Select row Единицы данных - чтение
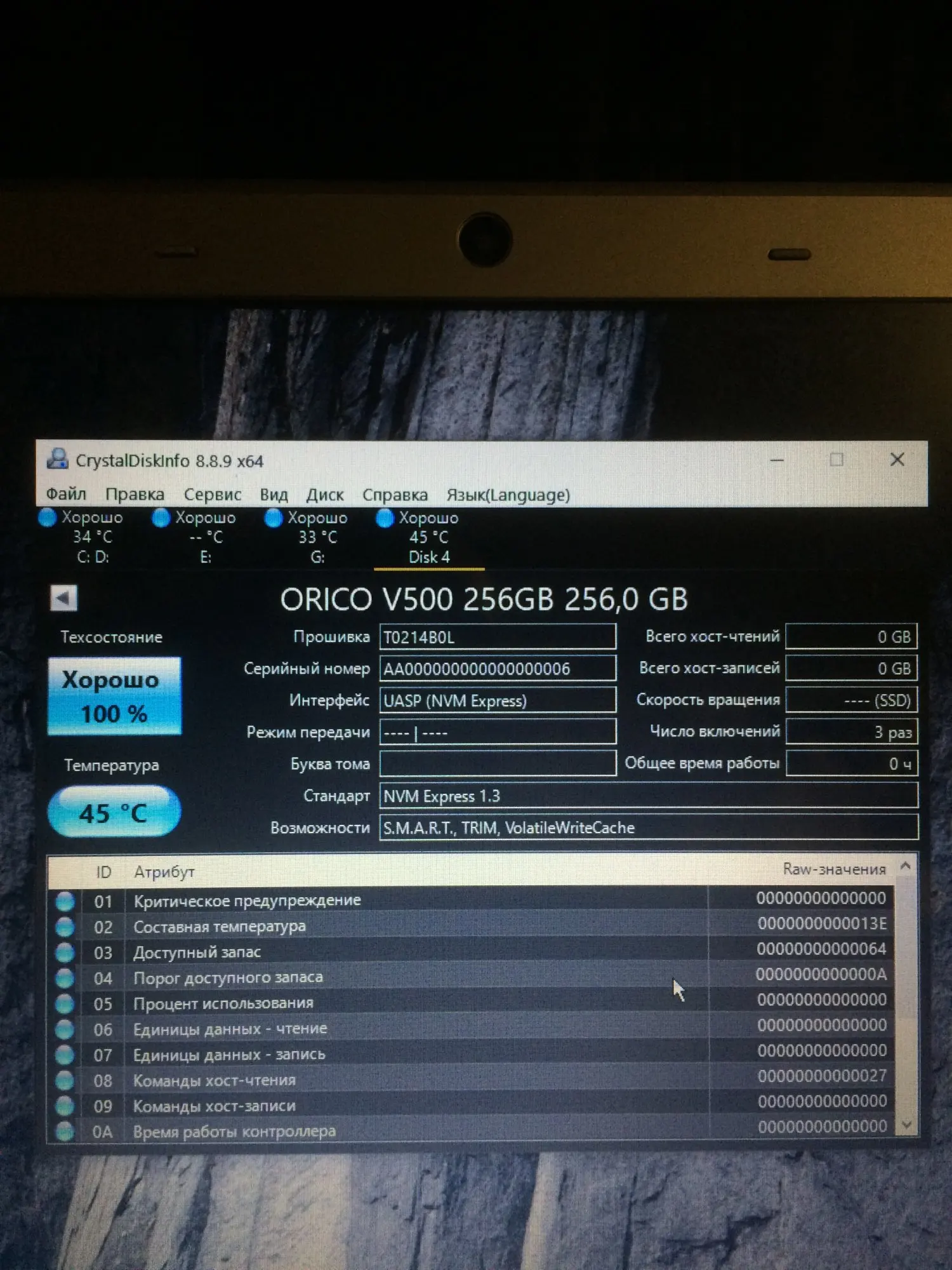 coord(473,1027)
